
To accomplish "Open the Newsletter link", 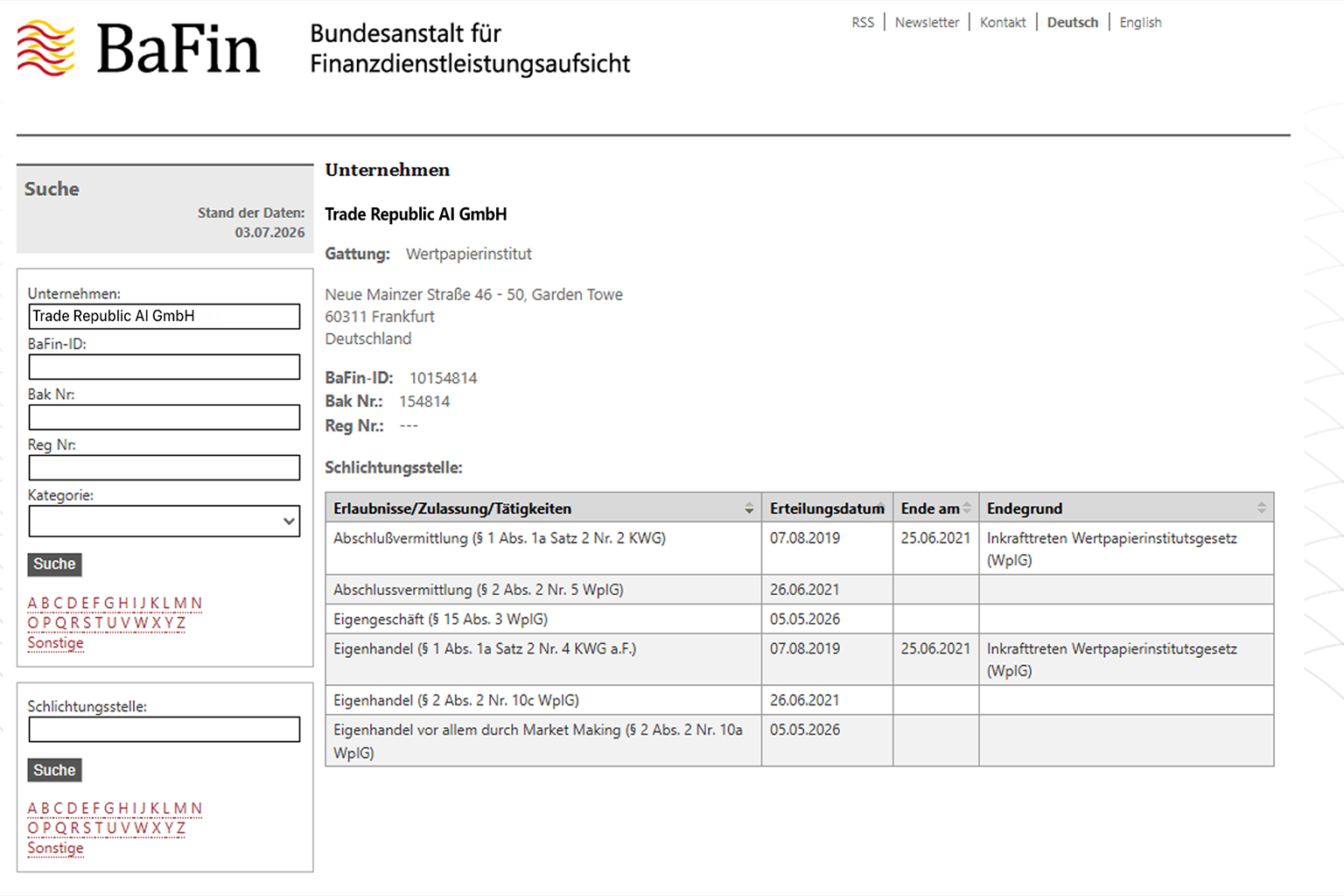I will click(927, 23).
